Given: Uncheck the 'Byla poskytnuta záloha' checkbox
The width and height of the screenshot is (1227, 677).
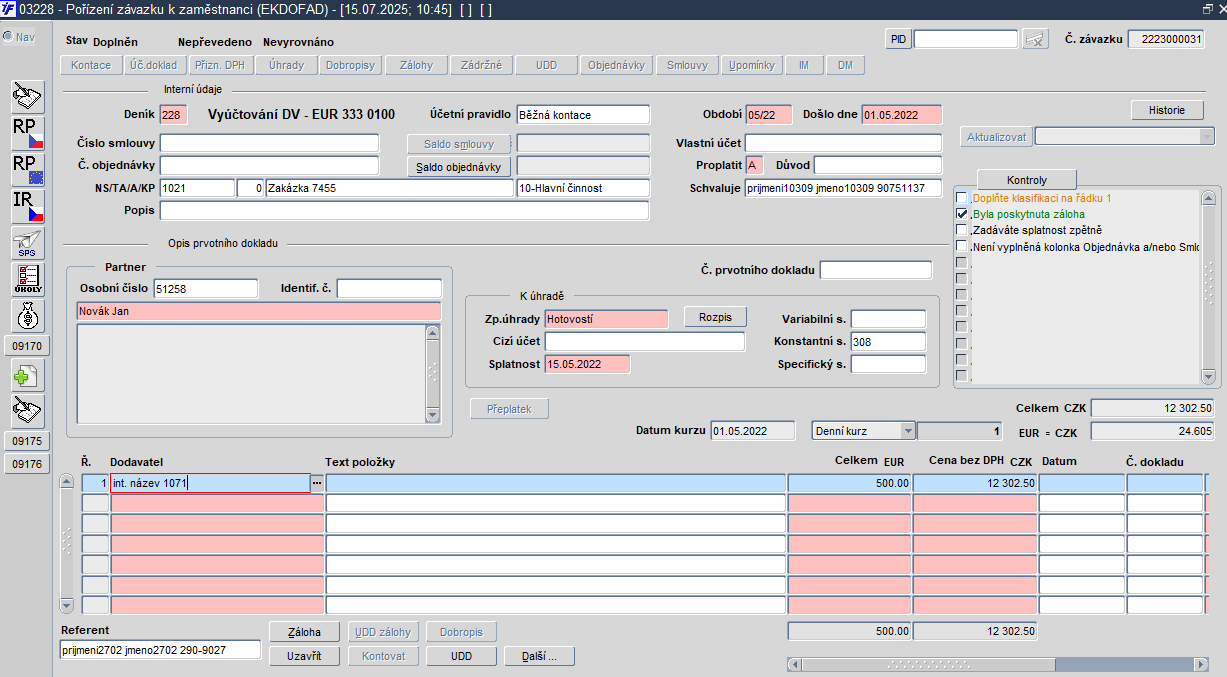Looking at the screenshot, I should click(x=962, y=214).
